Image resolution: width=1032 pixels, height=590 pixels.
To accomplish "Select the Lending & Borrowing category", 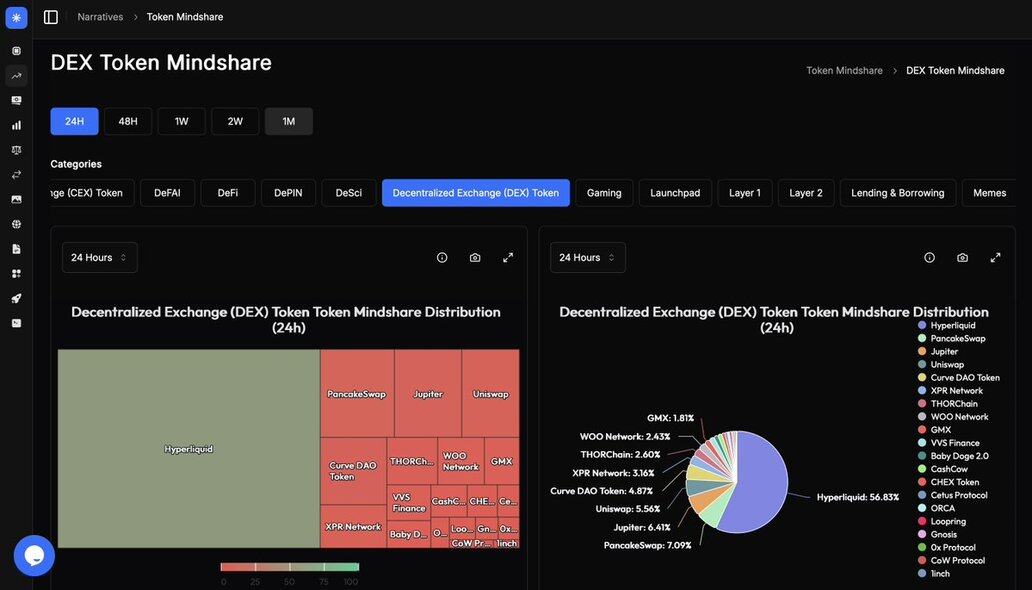I will pos(898,193).
